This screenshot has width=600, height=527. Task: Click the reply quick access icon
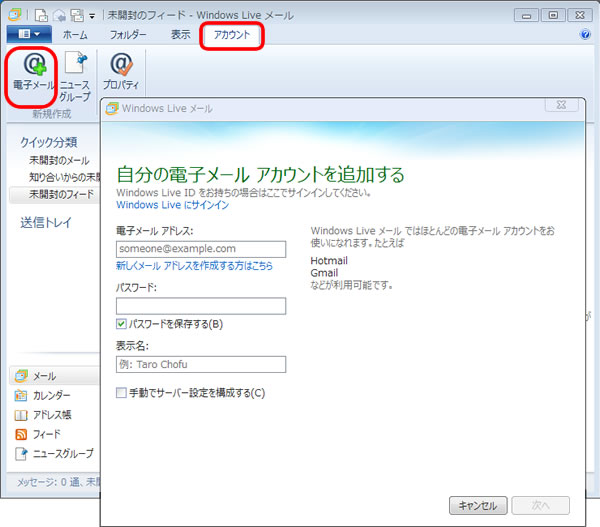pyautogui.click(x=59, y=15)
